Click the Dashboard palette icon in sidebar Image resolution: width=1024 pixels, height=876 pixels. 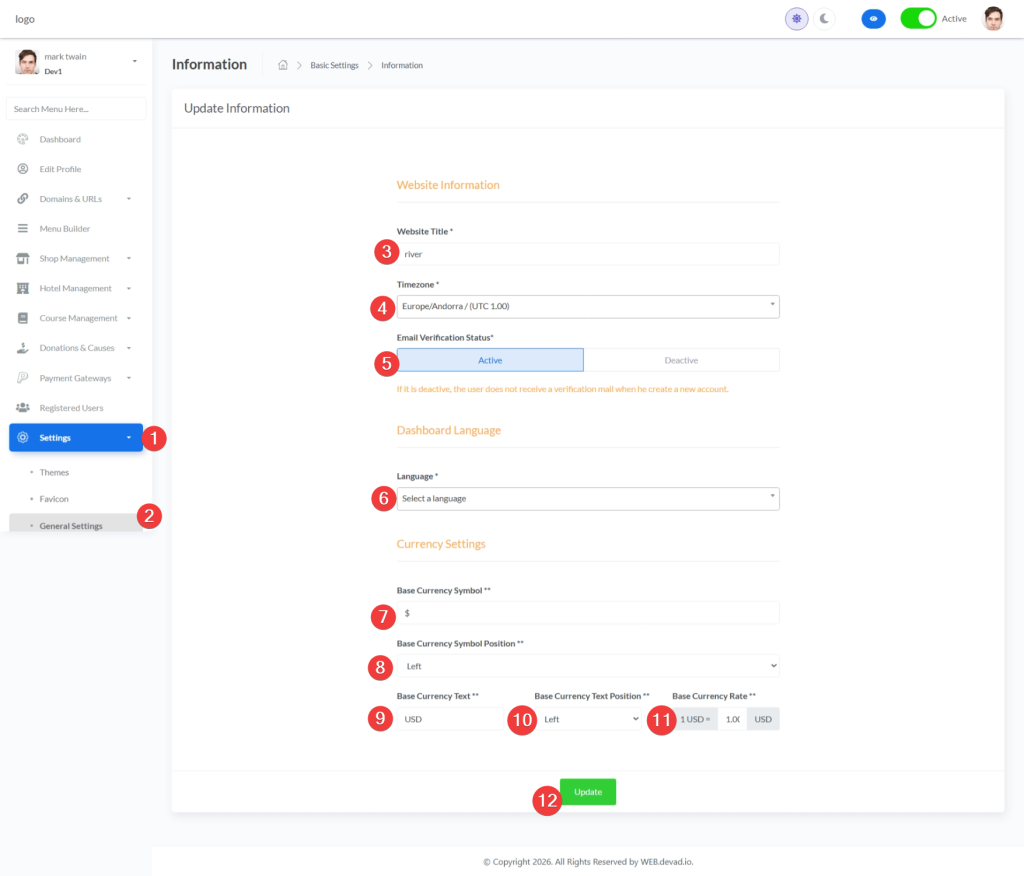22,139
